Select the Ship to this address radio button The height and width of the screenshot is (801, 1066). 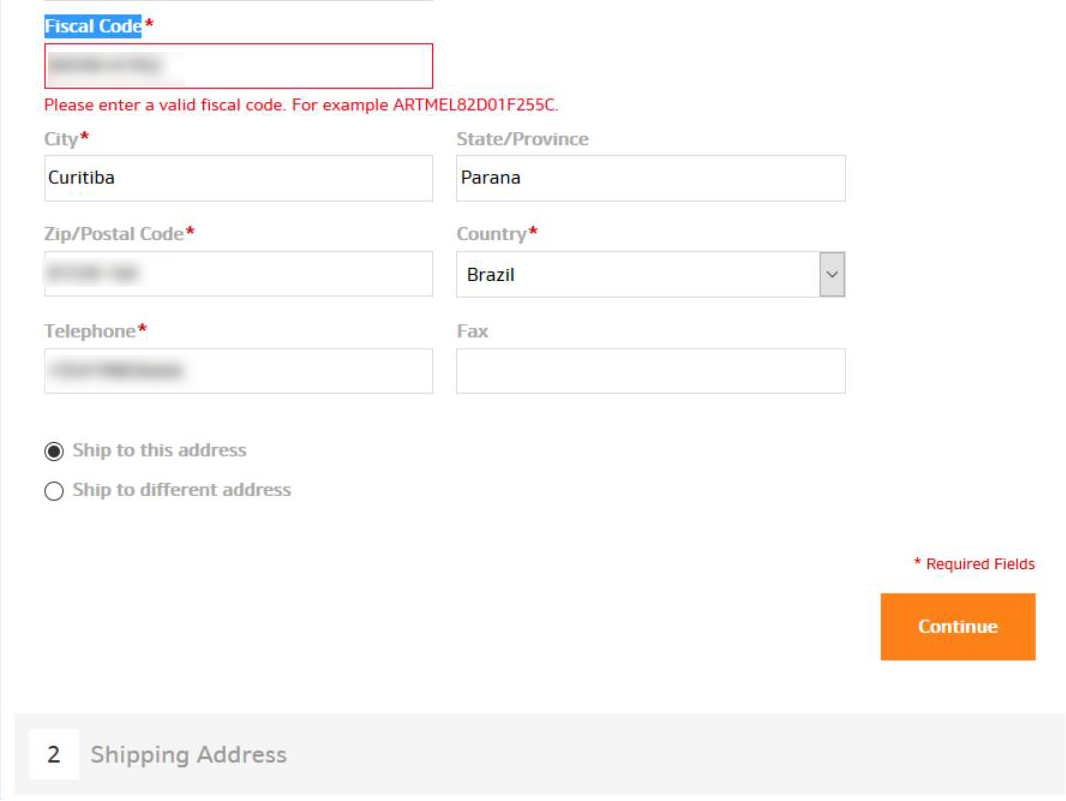tap(54, 451)
